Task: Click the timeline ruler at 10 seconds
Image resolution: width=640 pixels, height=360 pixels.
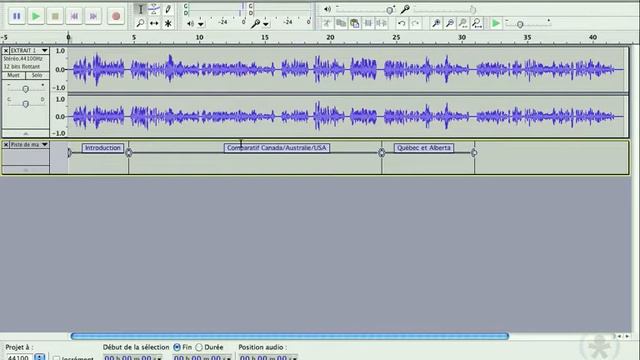Action: [200, 38]
